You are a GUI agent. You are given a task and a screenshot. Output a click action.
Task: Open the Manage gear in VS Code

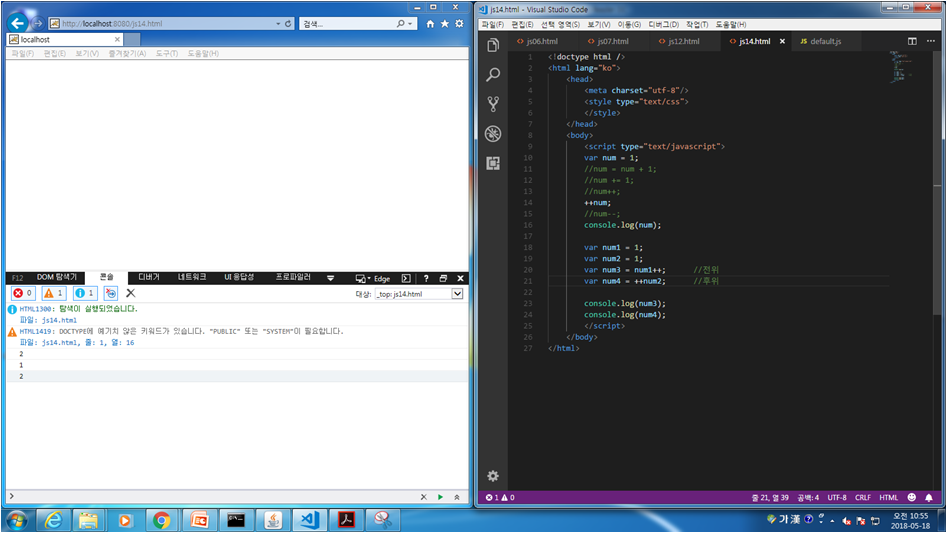pyautogui.click(x=493, y=476)
